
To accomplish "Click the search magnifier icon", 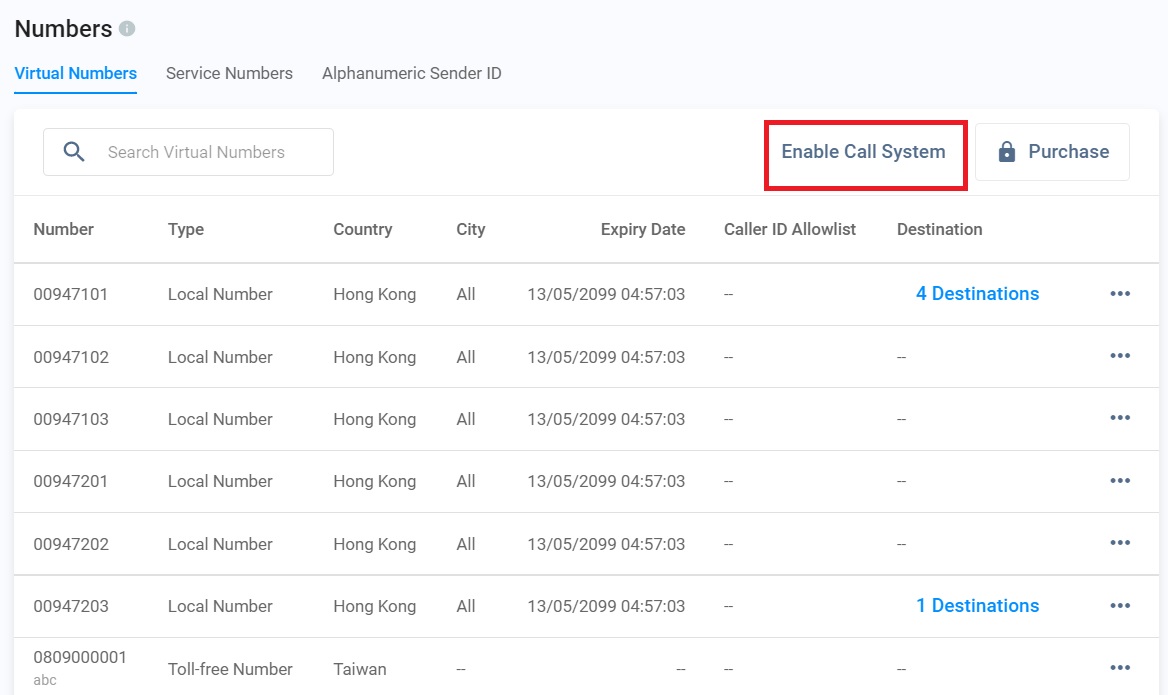I will (x=74, y=152).
